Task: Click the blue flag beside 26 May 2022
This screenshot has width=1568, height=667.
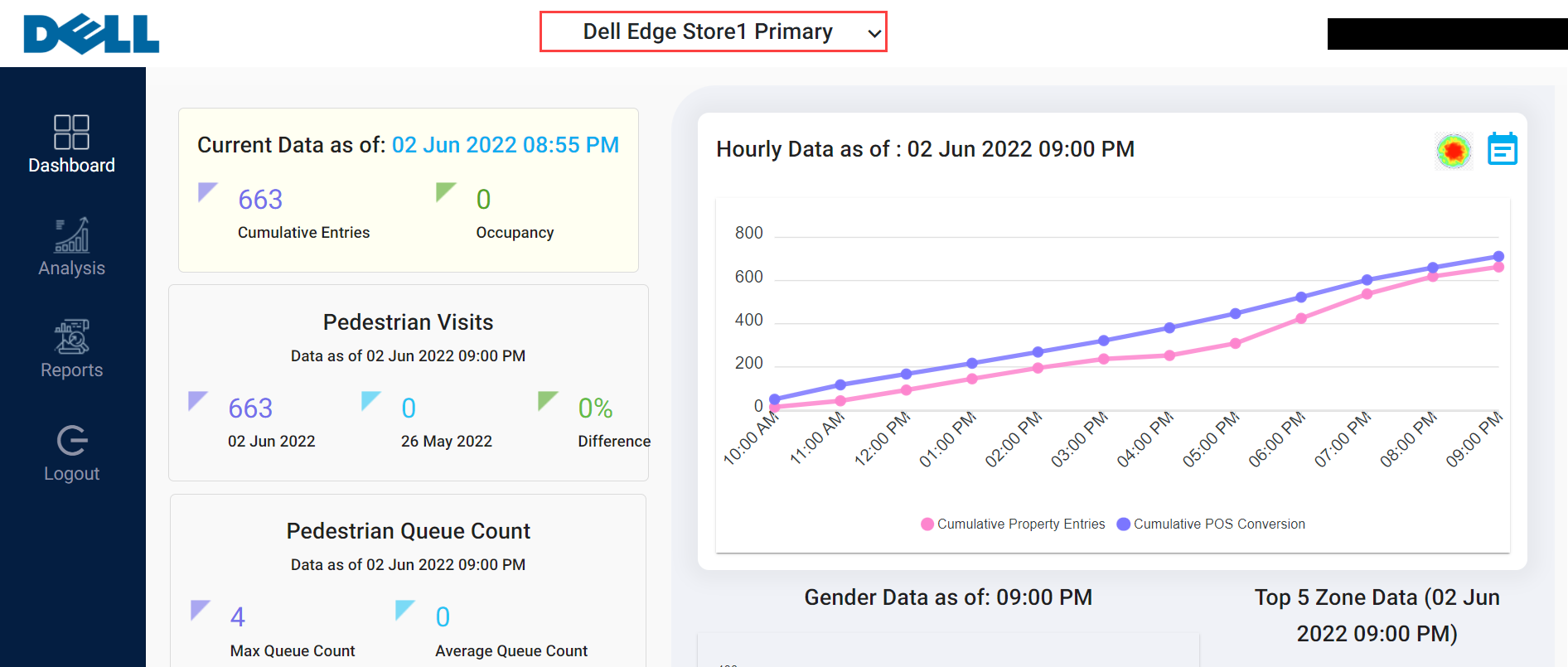Action: click(x=370, y=401)
